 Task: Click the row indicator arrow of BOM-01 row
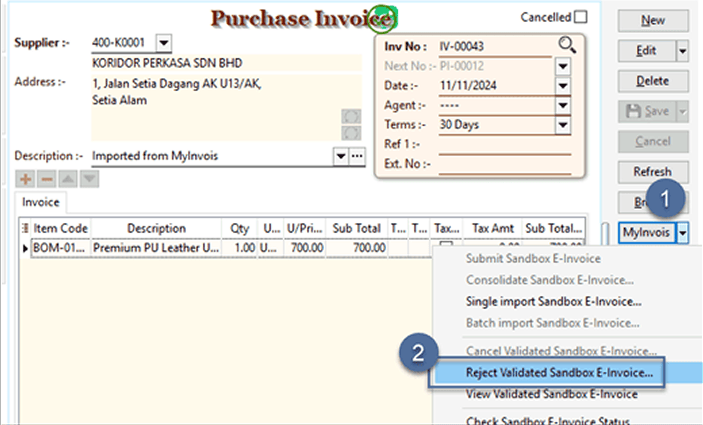coord(25,248)
